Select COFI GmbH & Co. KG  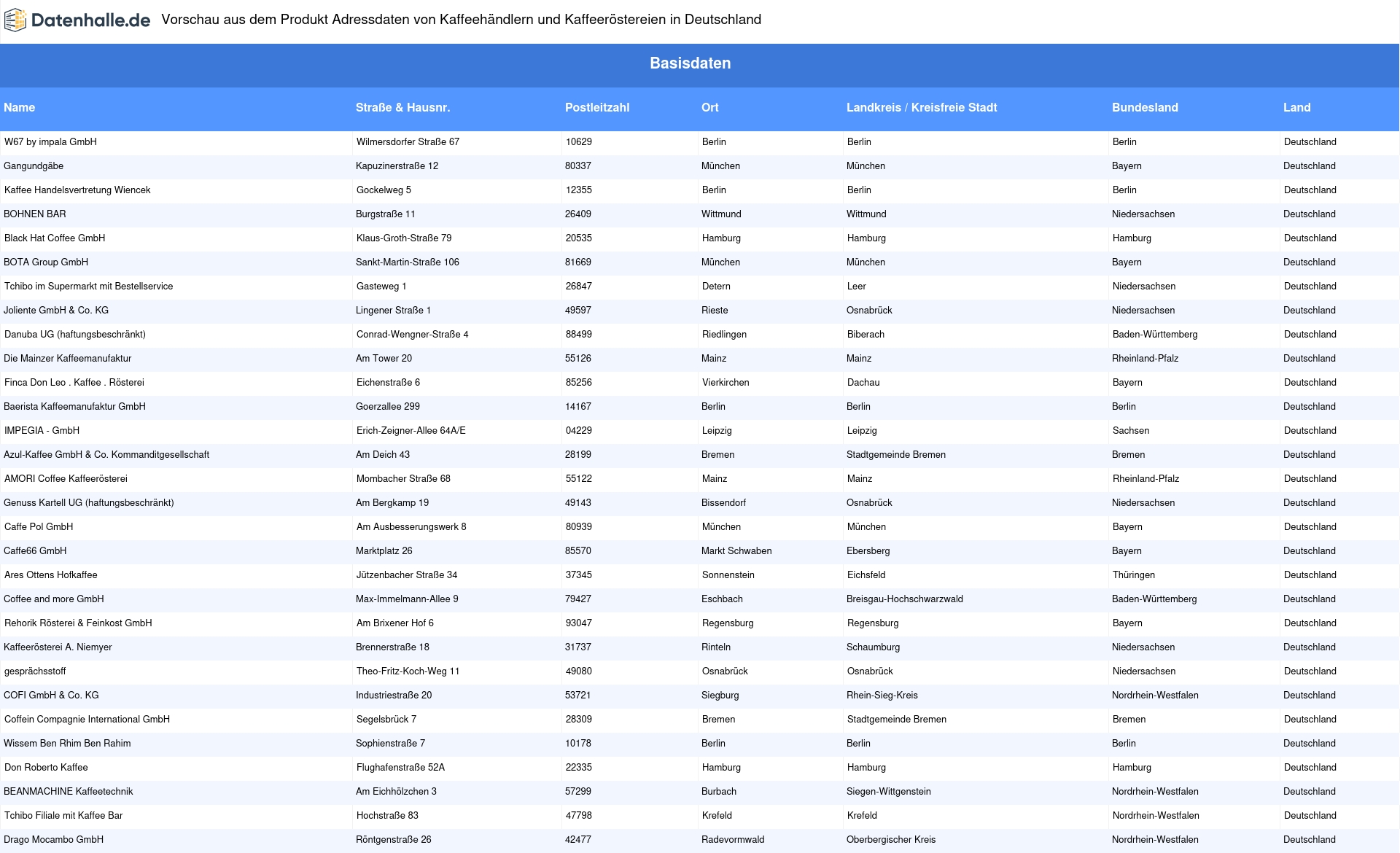[51, 696]
